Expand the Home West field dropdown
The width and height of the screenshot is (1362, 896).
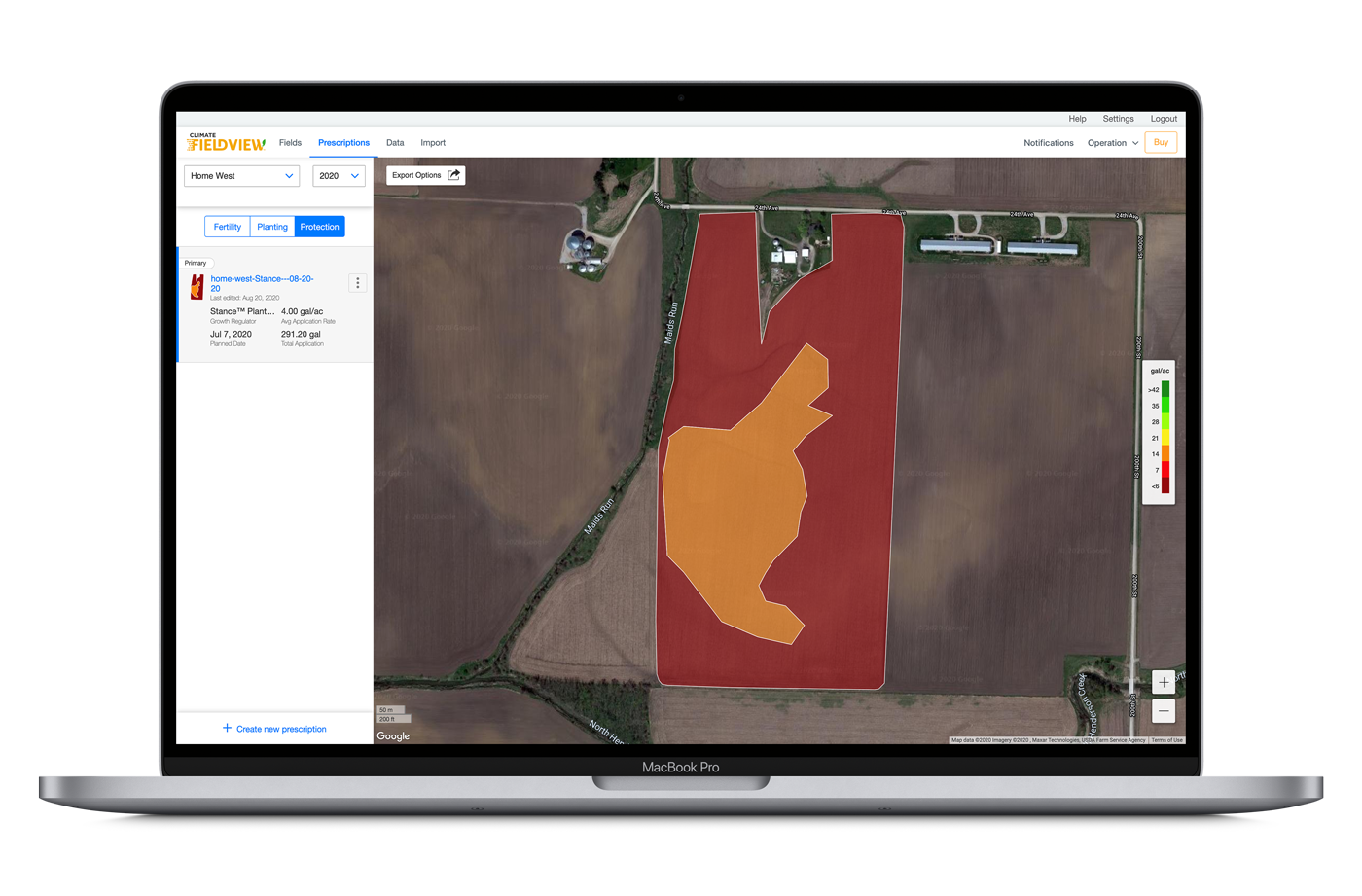[x=242, y=176]
